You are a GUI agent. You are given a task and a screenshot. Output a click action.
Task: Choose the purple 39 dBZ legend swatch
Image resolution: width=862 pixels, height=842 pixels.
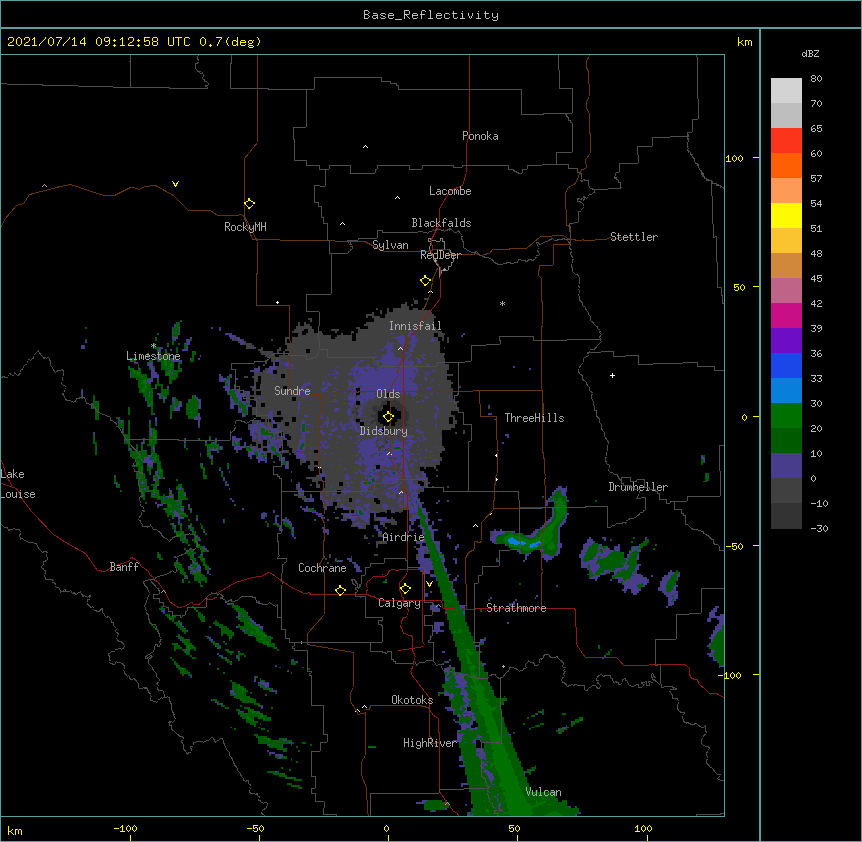pyautogui.click(x=786, y=340)
